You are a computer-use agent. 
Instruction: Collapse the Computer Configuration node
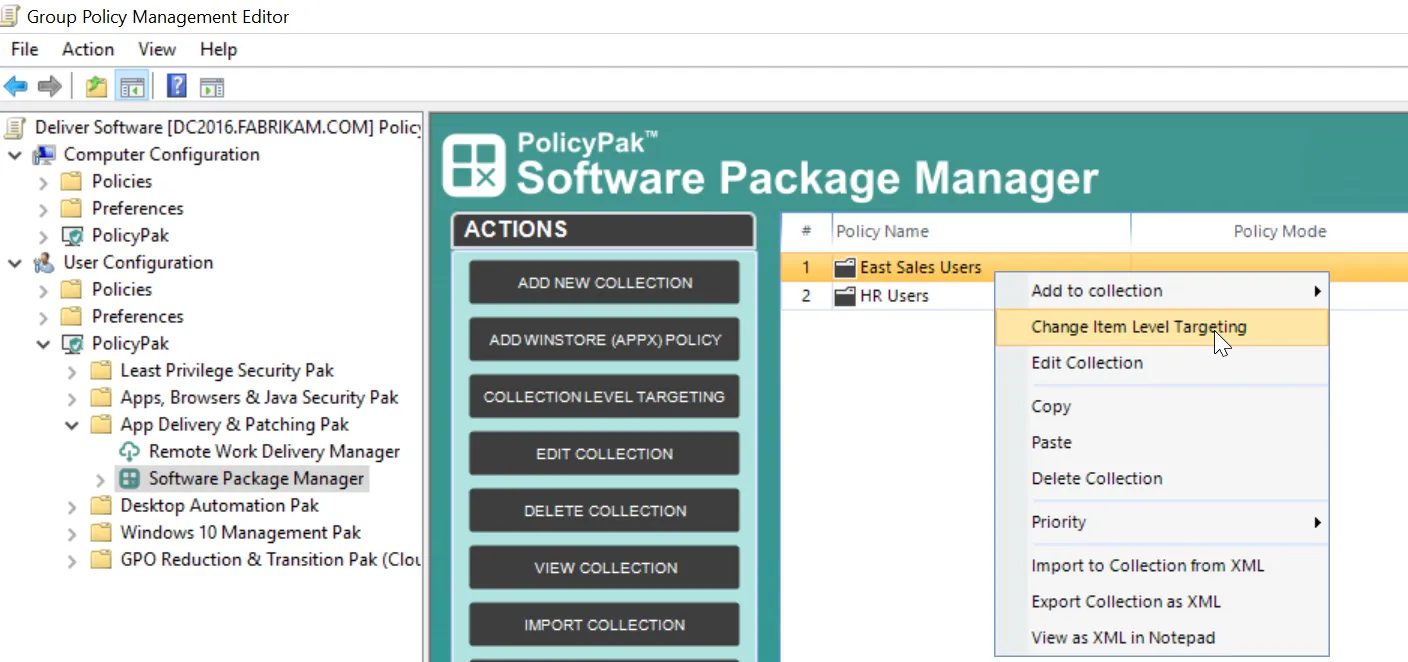click(x=15, y=155)
